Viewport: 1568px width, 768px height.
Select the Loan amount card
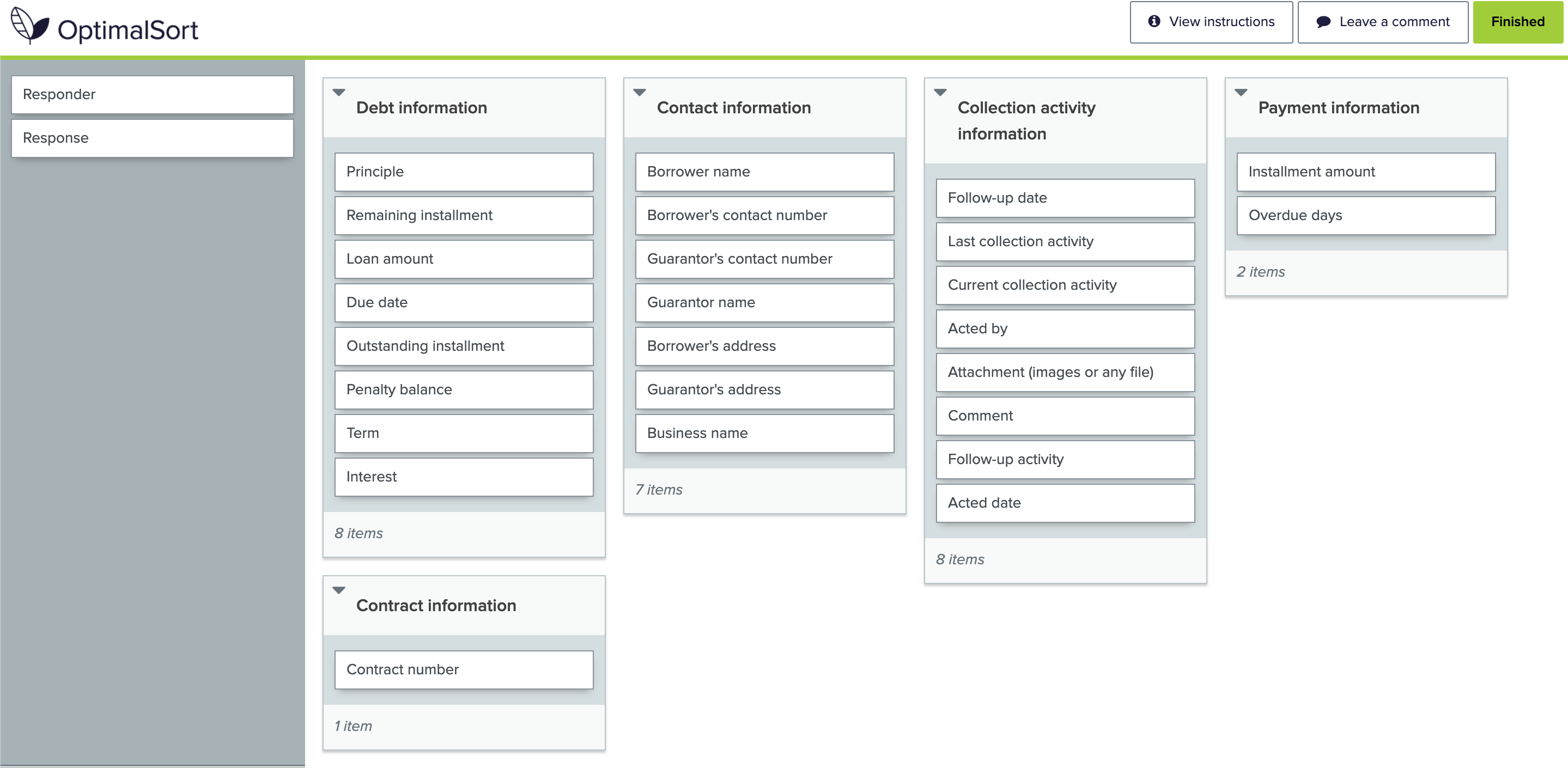(464, 259)
